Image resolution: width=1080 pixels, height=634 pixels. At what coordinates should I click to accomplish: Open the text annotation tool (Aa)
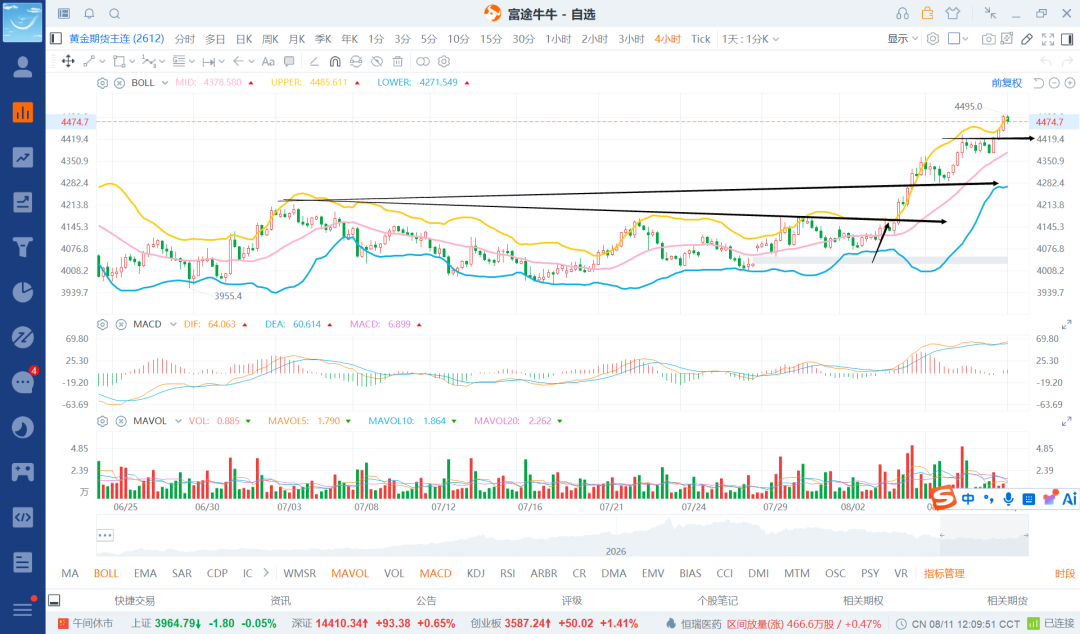point(268,61)
